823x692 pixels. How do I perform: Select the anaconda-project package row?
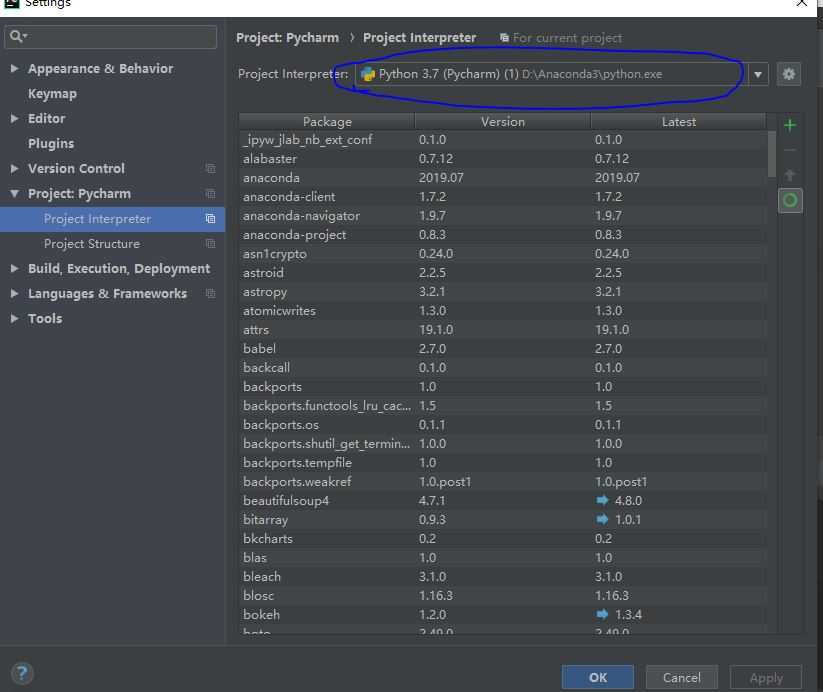[x=503, y=235]
